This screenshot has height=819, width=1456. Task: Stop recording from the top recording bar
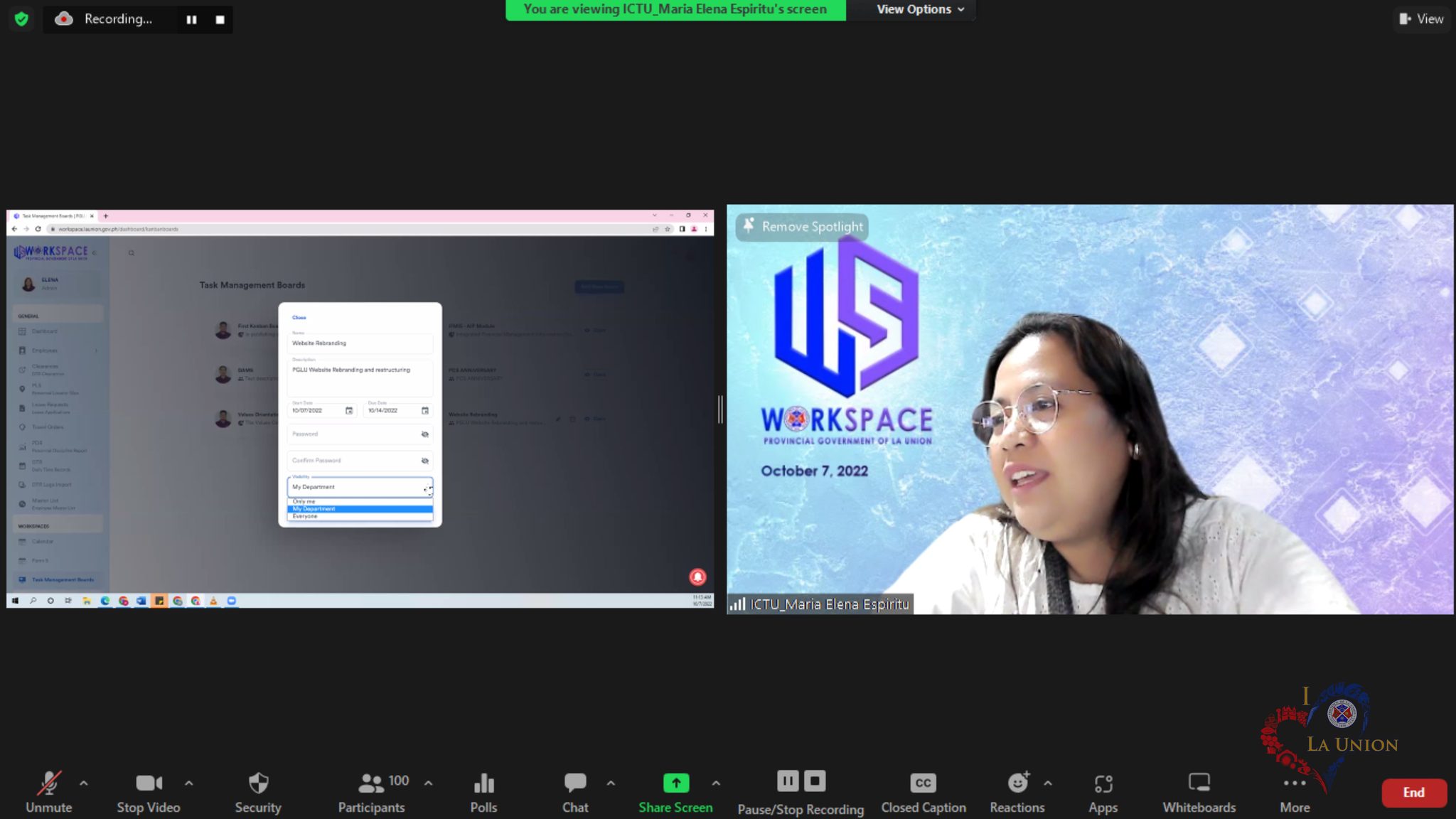pyautogui.click(x=220, y=19)
